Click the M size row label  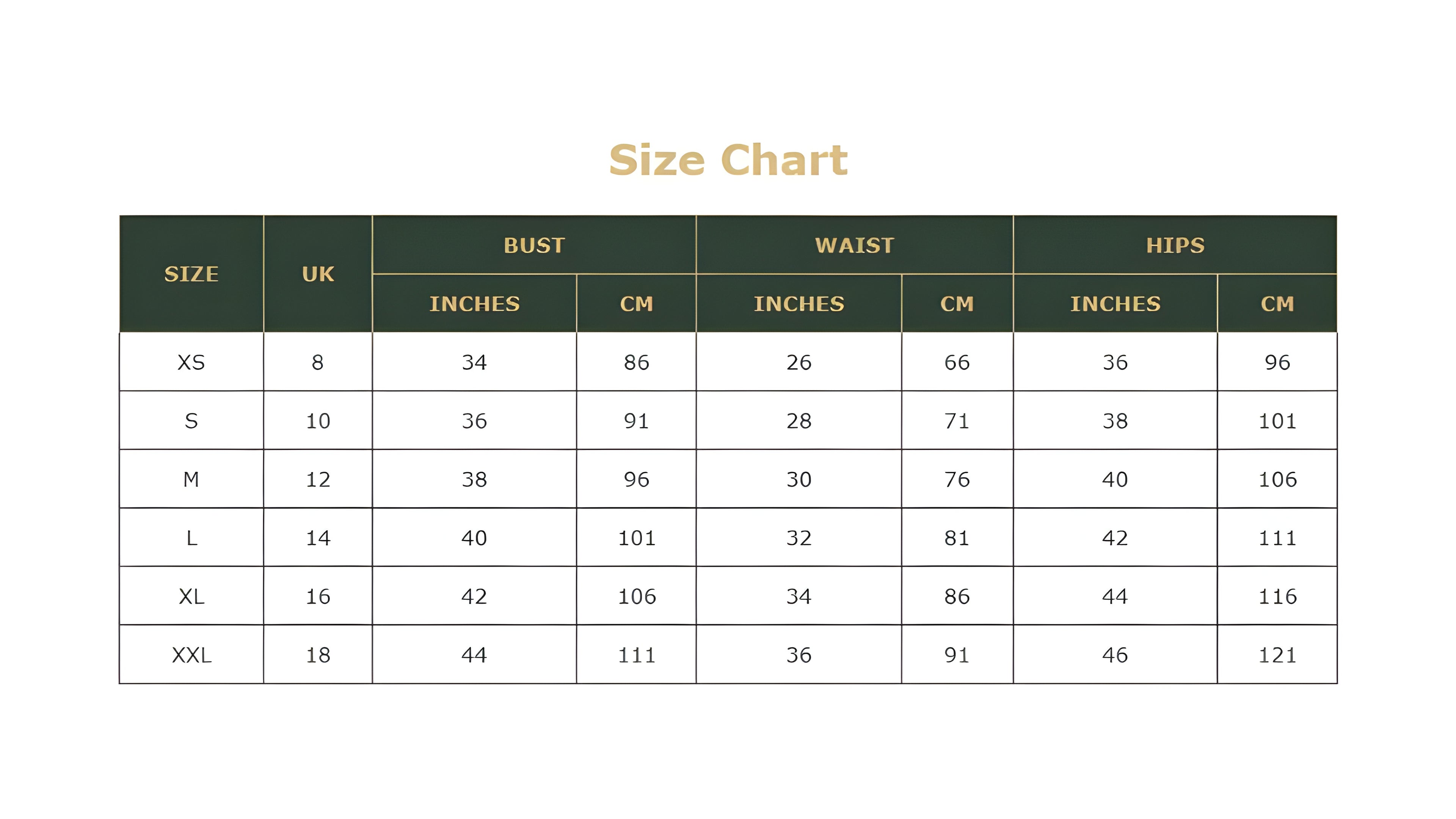pyautogui.click(x=191, y=479)
